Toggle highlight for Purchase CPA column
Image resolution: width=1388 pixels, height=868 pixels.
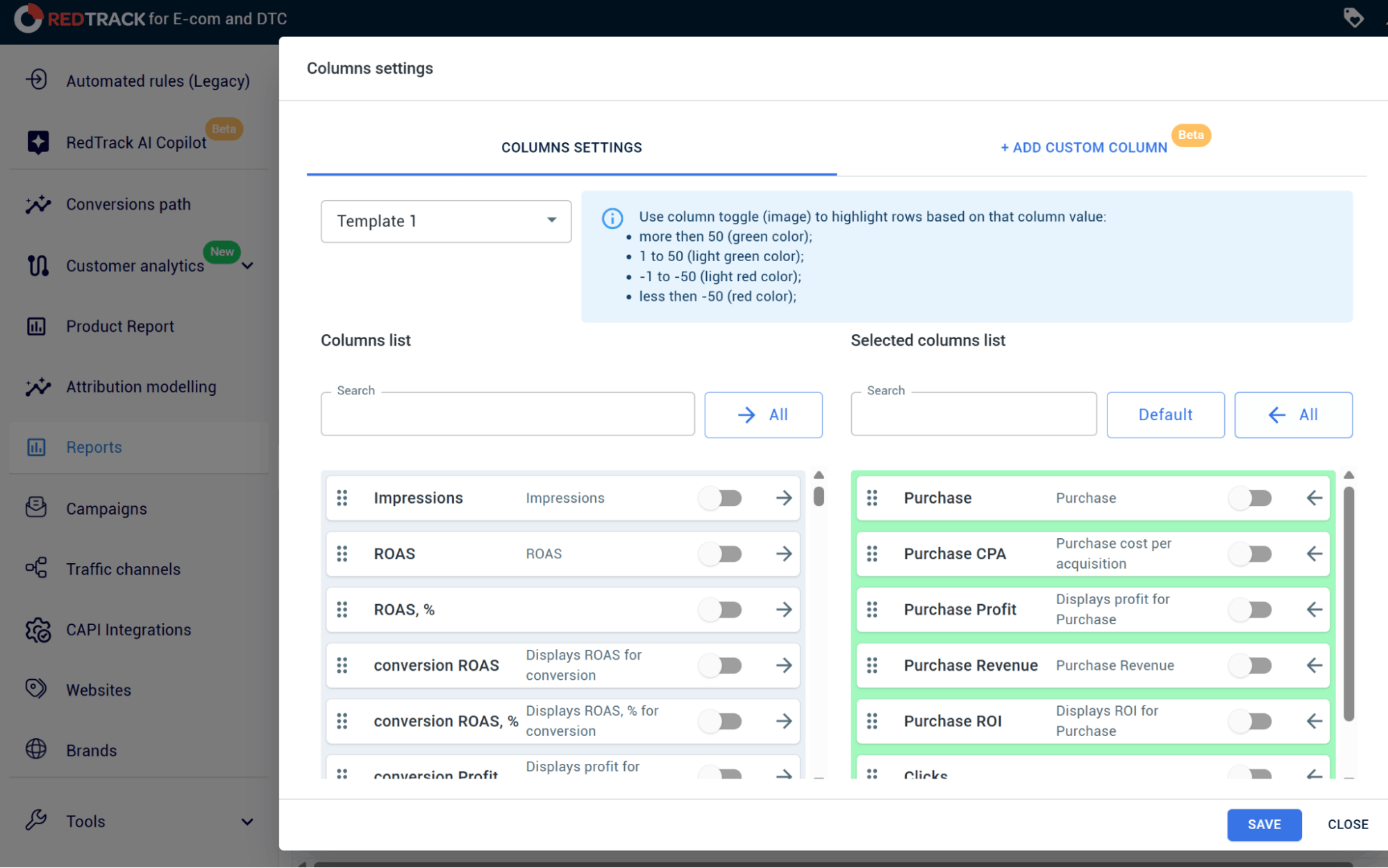[1251, 553]
